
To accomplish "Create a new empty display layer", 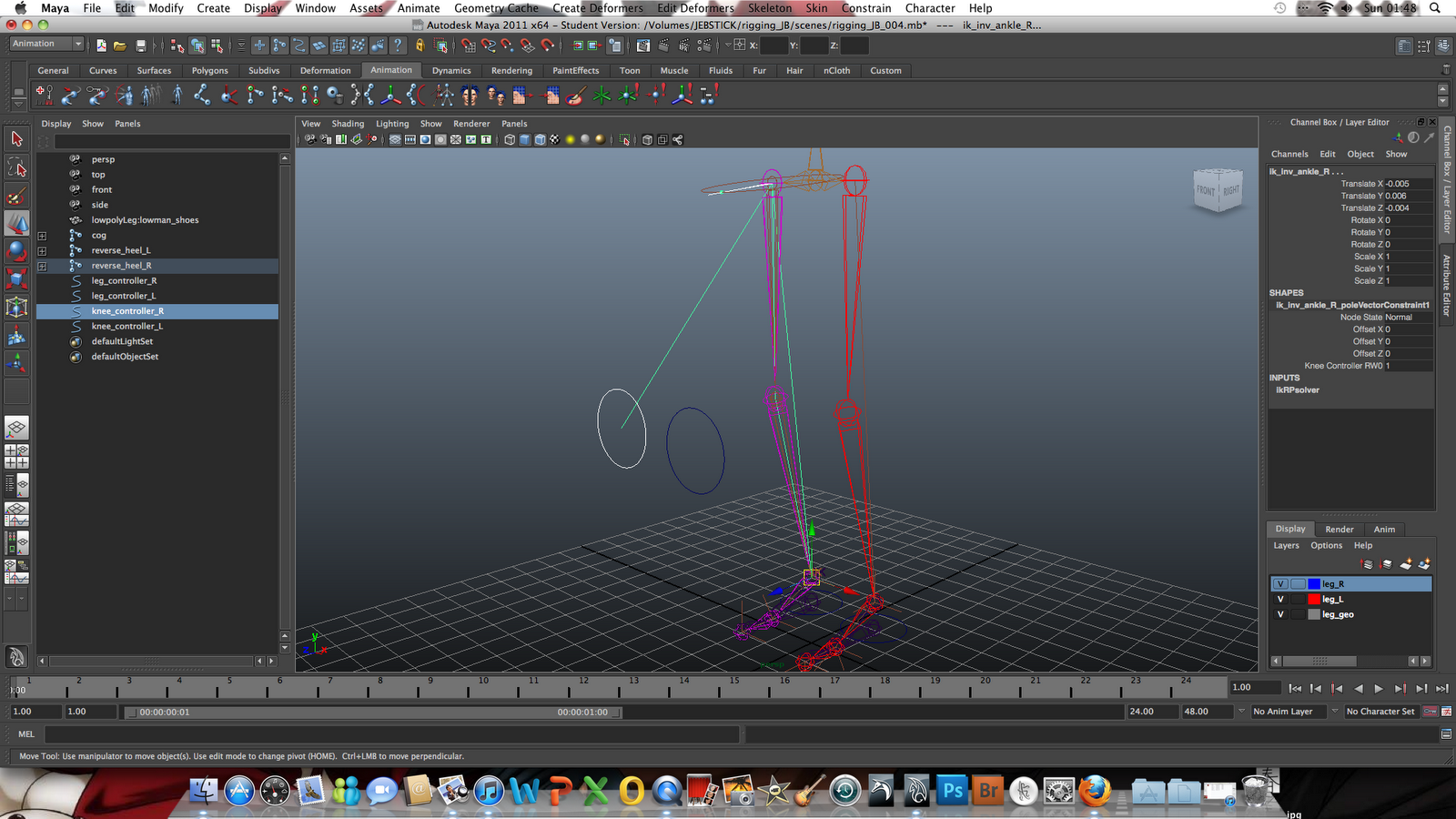I will 1404,564.
